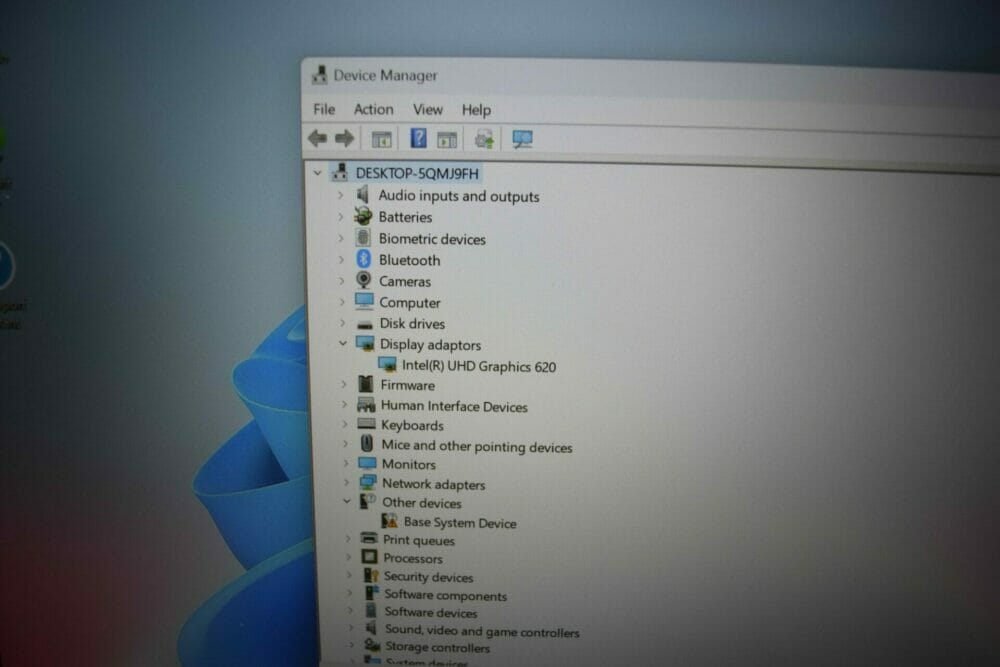
Task: Open the View menu
Action: 427,110
